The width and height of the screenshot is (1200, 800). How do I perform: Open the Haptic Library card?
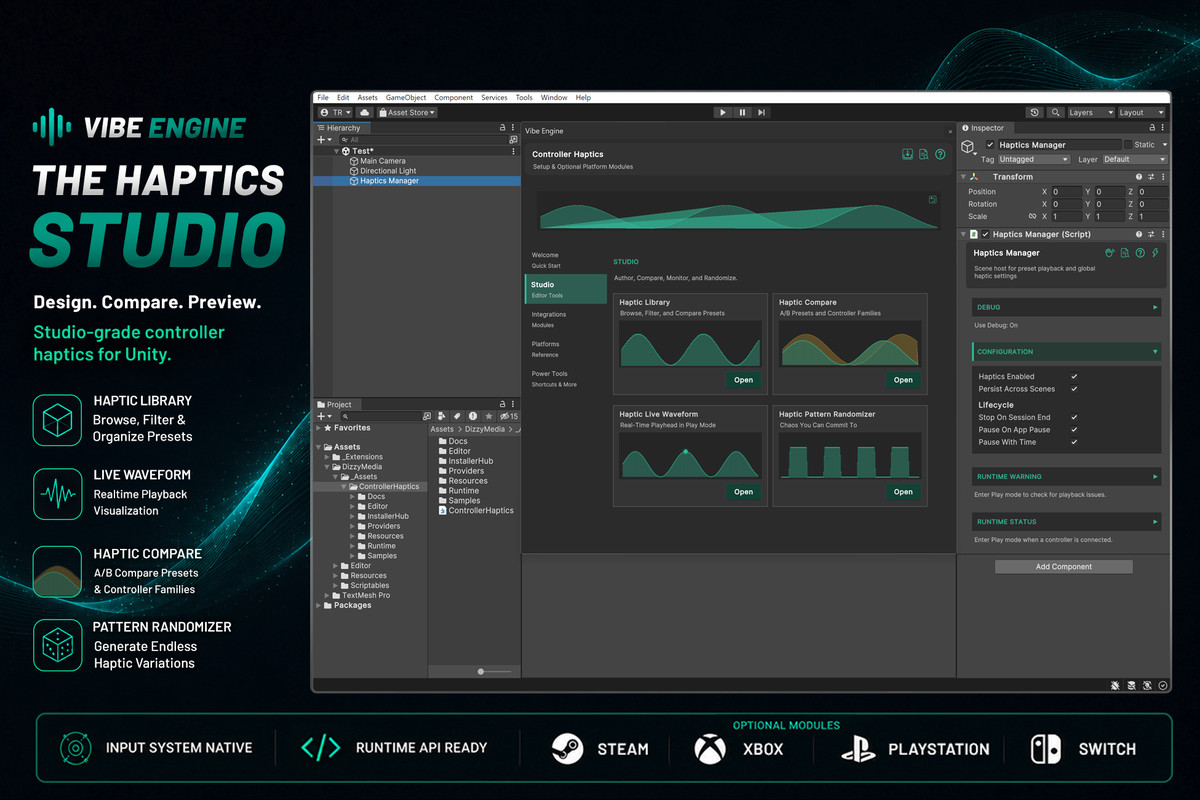click(x=743, y=380)
